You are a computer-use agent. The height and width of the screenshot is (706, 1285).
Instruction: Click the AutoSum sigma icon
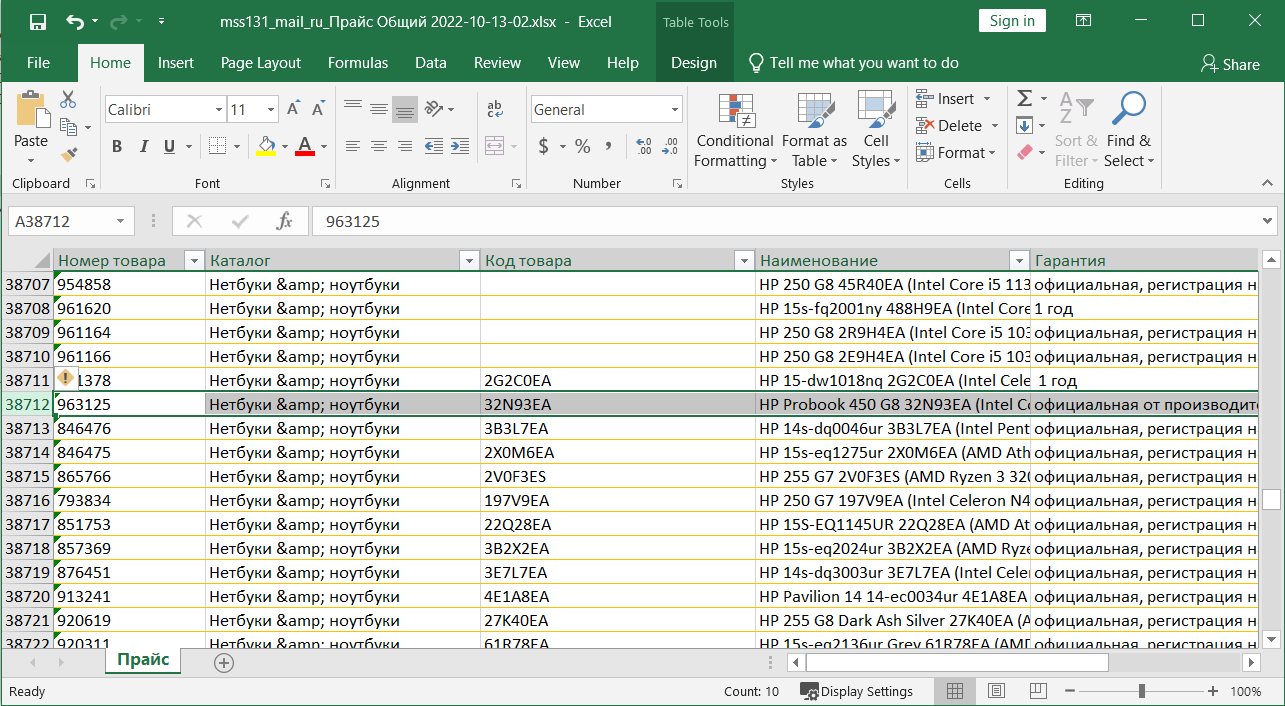pyautogui.click(x=1024, y=98)
